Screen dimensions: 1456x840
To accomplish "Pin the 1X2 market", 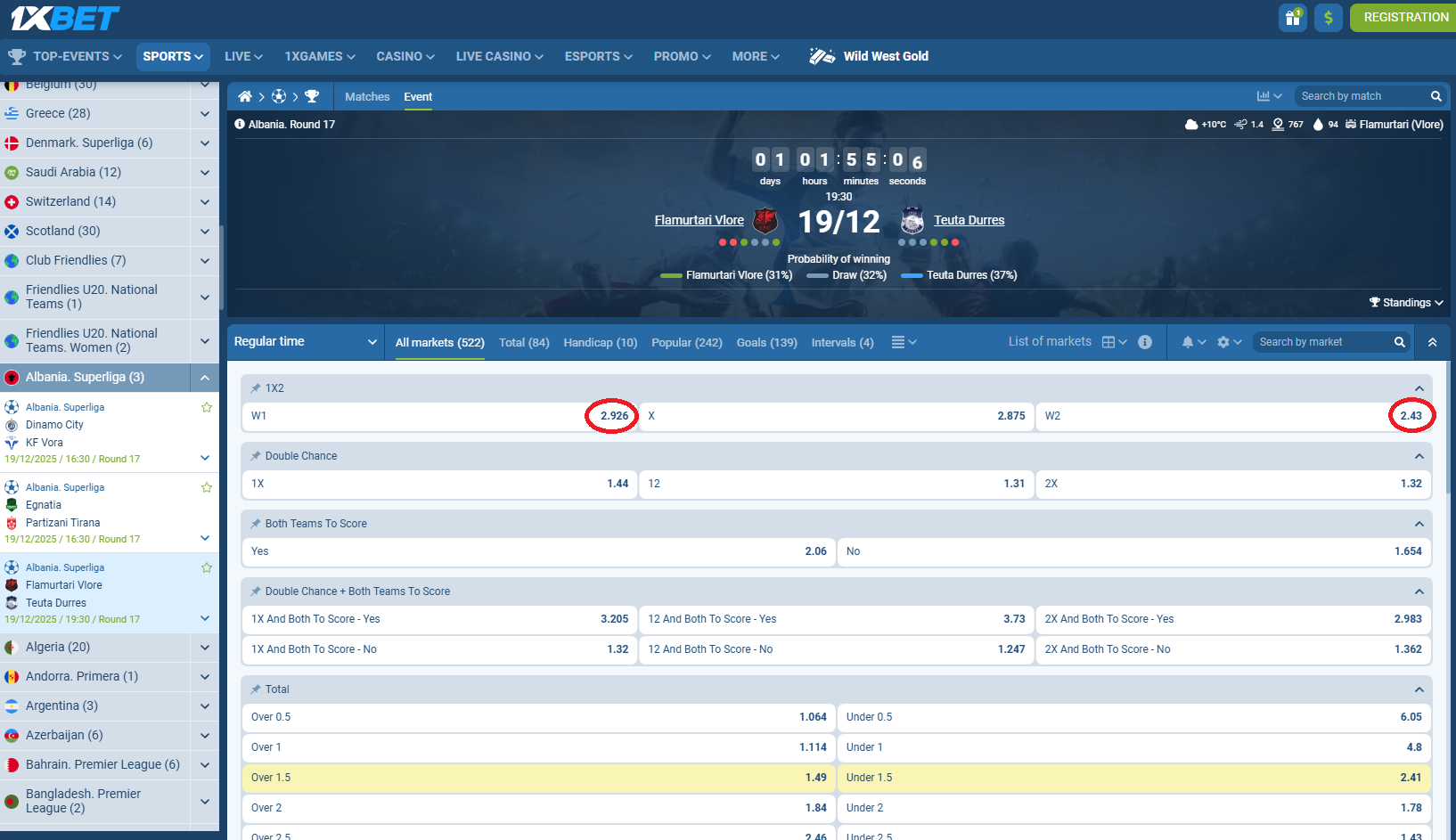I will tap(254, 387).
